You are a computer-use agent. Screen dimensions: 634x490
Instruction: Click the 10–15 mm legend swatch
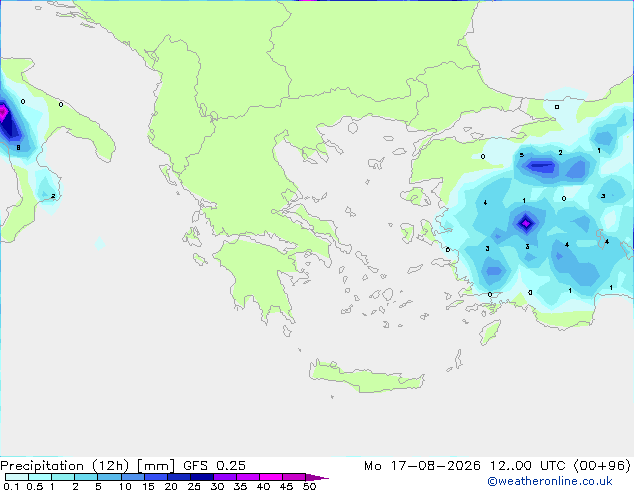tap(132, 477)
